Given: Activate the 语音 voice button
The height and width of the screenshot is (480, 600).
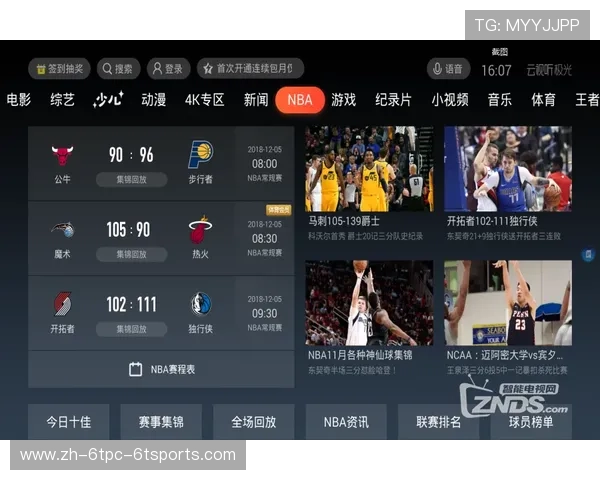Looking at the screenshot, I should click(x=448, y=69).
